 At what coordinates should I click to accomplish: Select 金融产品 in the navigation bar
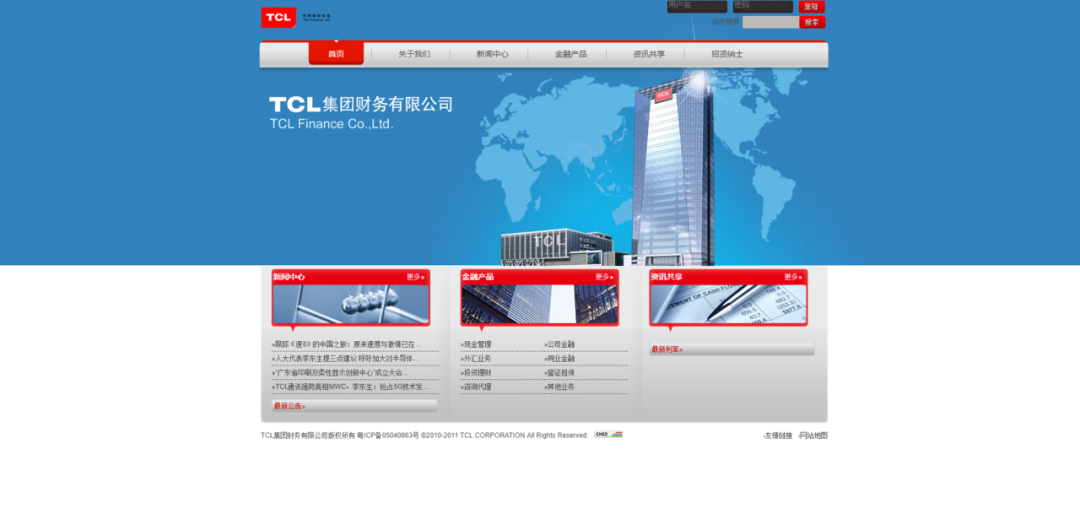(571, 54)
